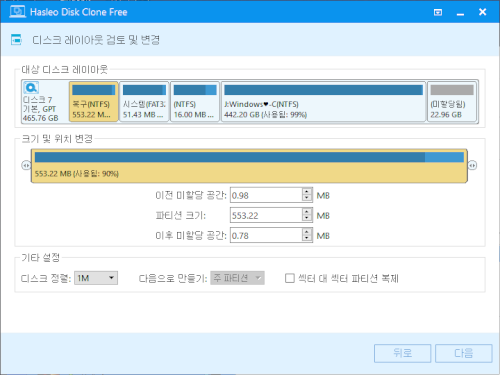The width and height of the screenshot is (500, 375).
Task: Select the (NTFS) 16.00 MB partition
Action: [x=195, y=102]
